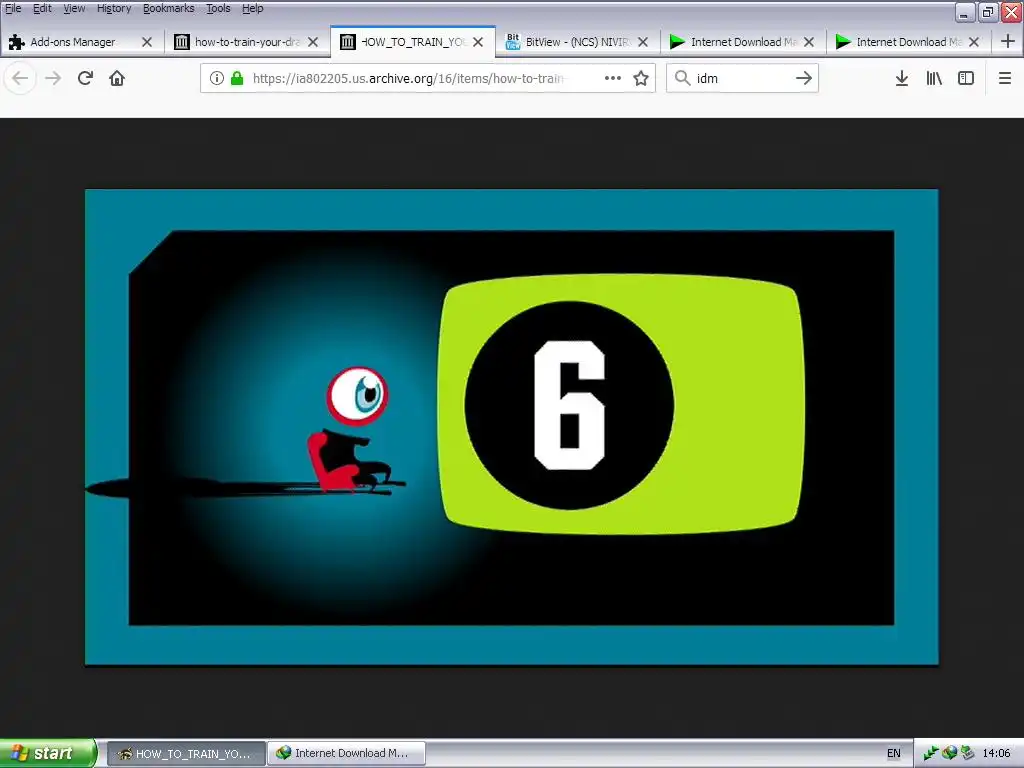Open the Firefox hamburger menu
Image resolution: width=1024 pixels, height=768 pixels.
coord(1005,78)
